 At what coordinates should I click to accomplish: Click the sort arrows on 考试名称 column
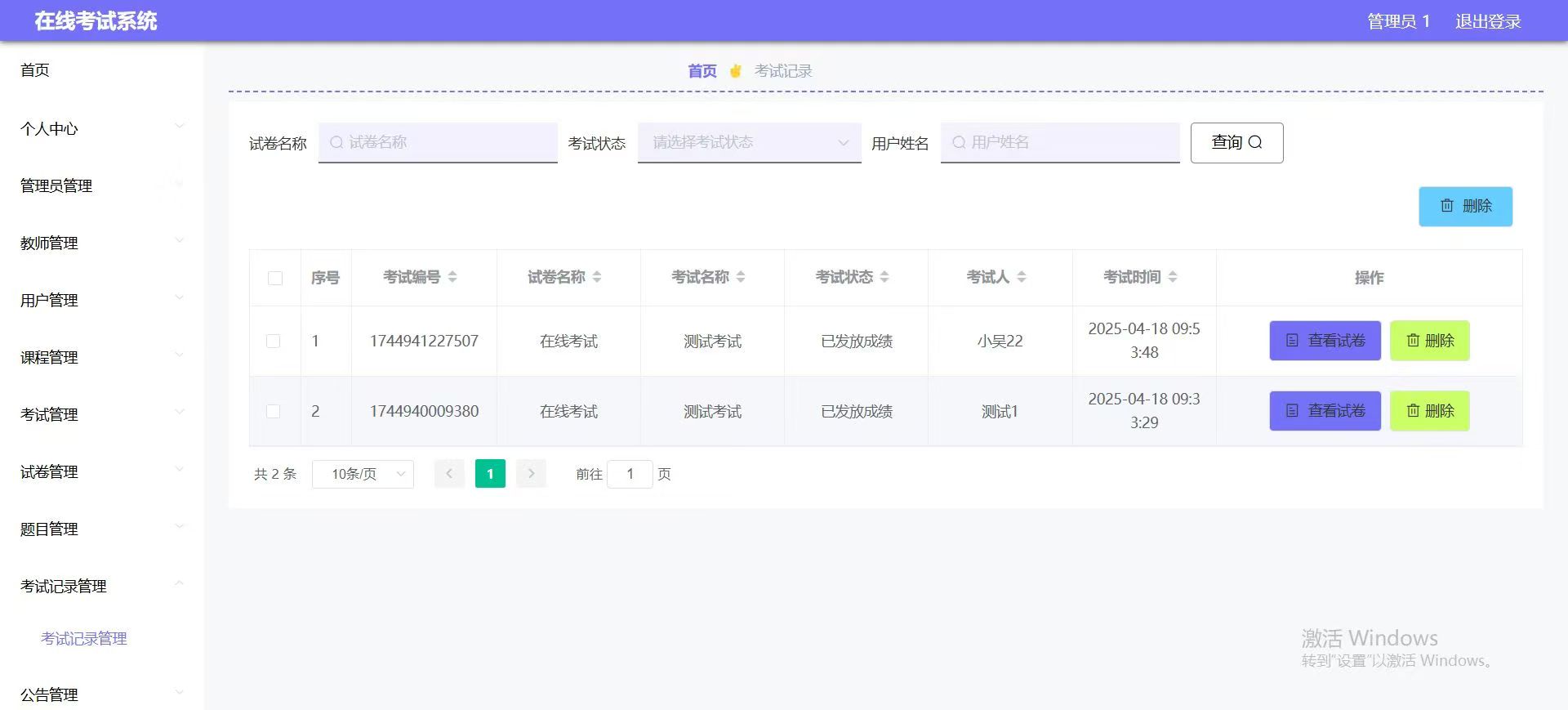(741, 277)
